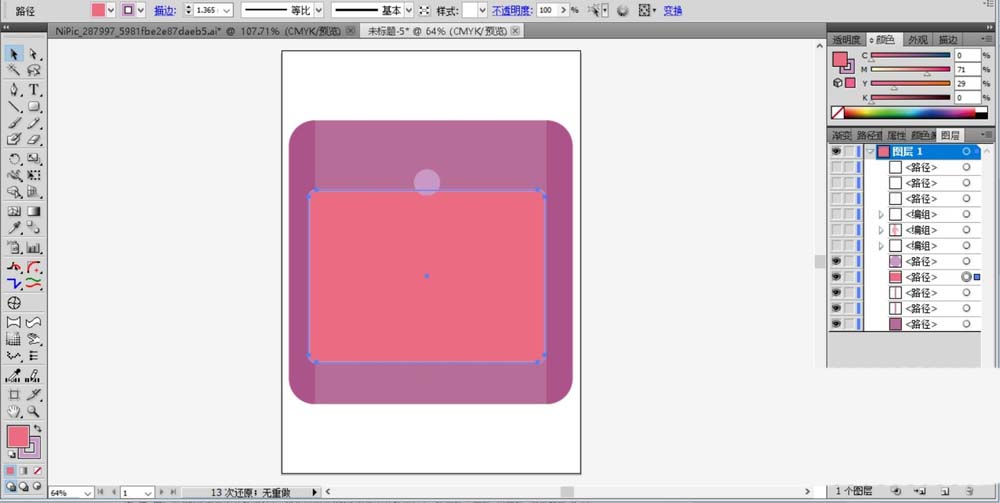Click the 不透明度 link in control bar
Image resolution: width=1000 pixels, height=503 pixels.
(511, 10)
